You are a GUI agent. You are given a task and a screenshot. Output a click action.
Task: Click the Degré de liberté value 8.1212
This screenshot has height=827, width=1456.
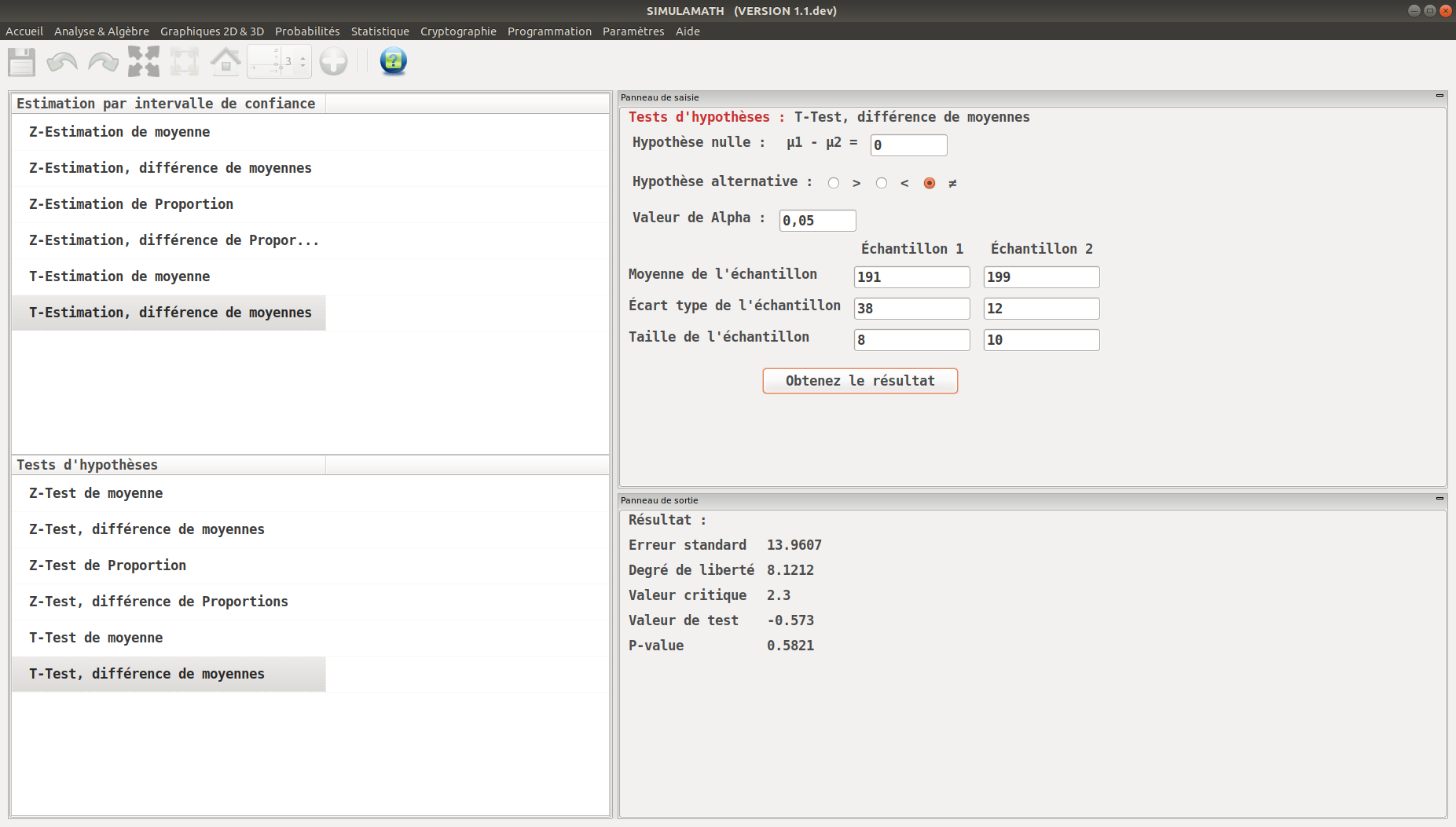pyautogui.click(x=790, y=570)
